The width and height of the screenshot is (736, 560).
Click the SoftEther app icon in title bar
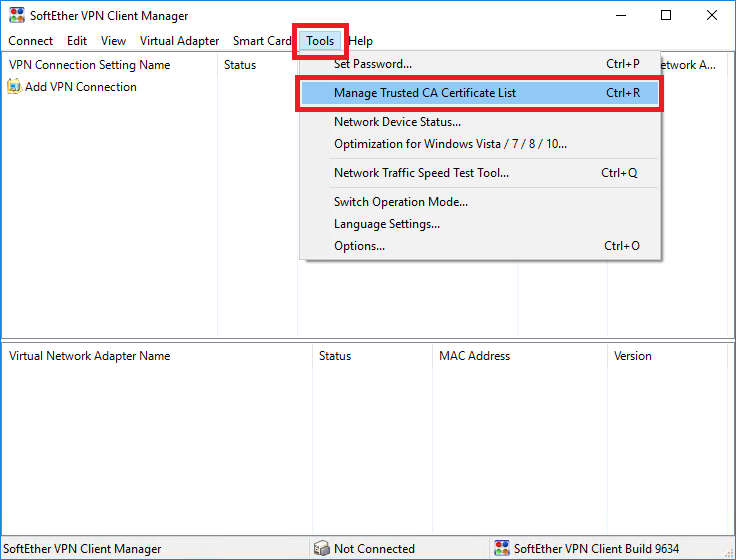[x=17, y=15]
